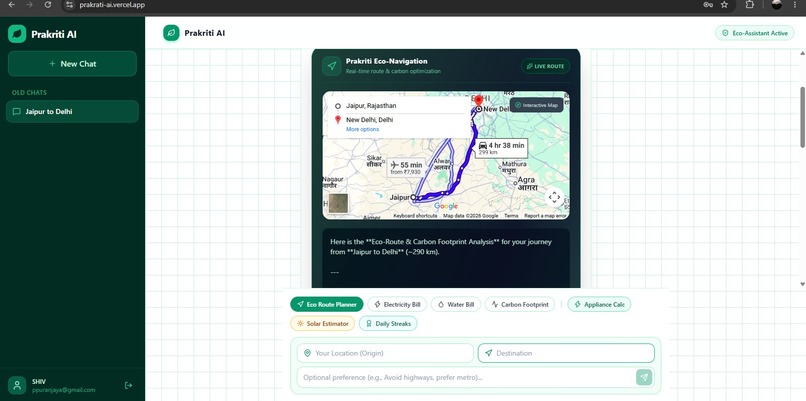Toggle map fullscreen expand icon

pyautogui.click(x=554, y=197)
